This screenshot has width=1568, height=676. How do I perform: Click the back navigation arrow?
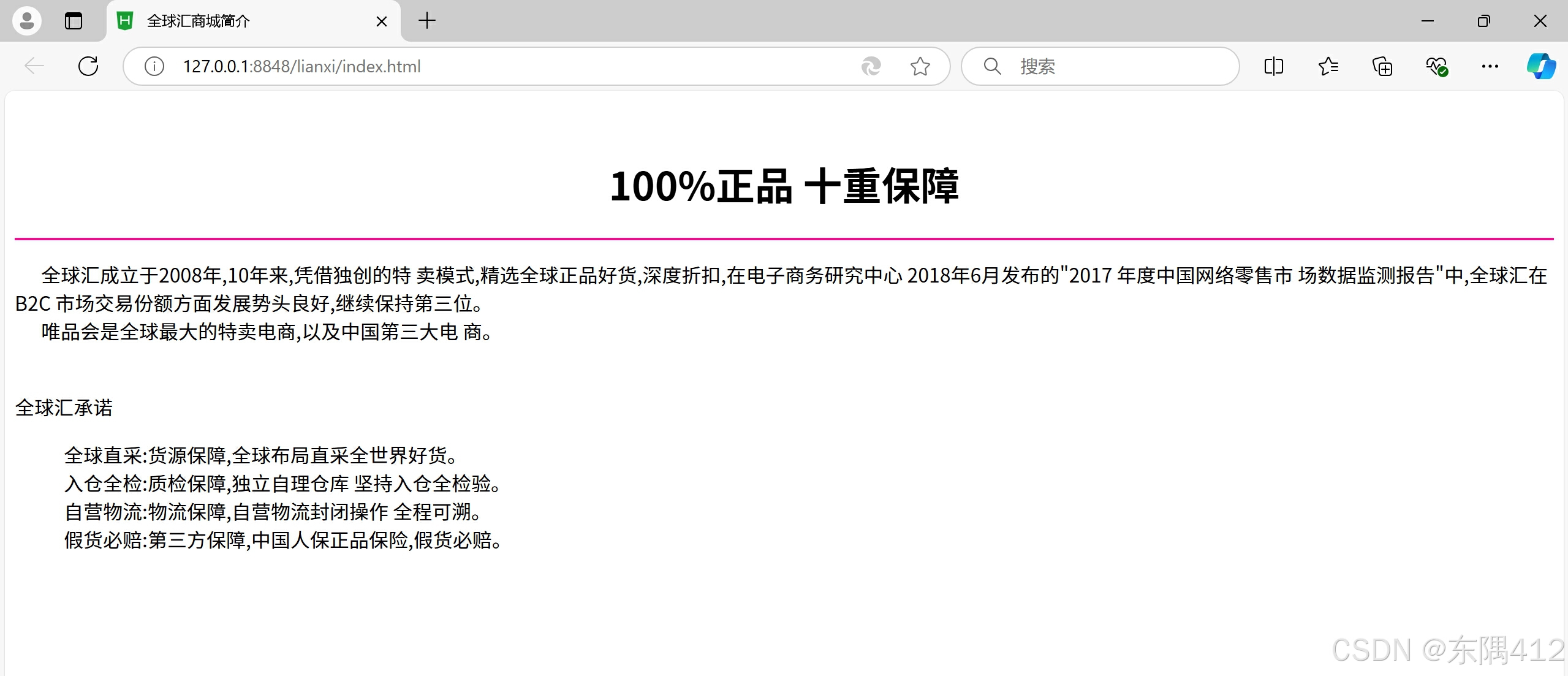[x=34, y=66]
